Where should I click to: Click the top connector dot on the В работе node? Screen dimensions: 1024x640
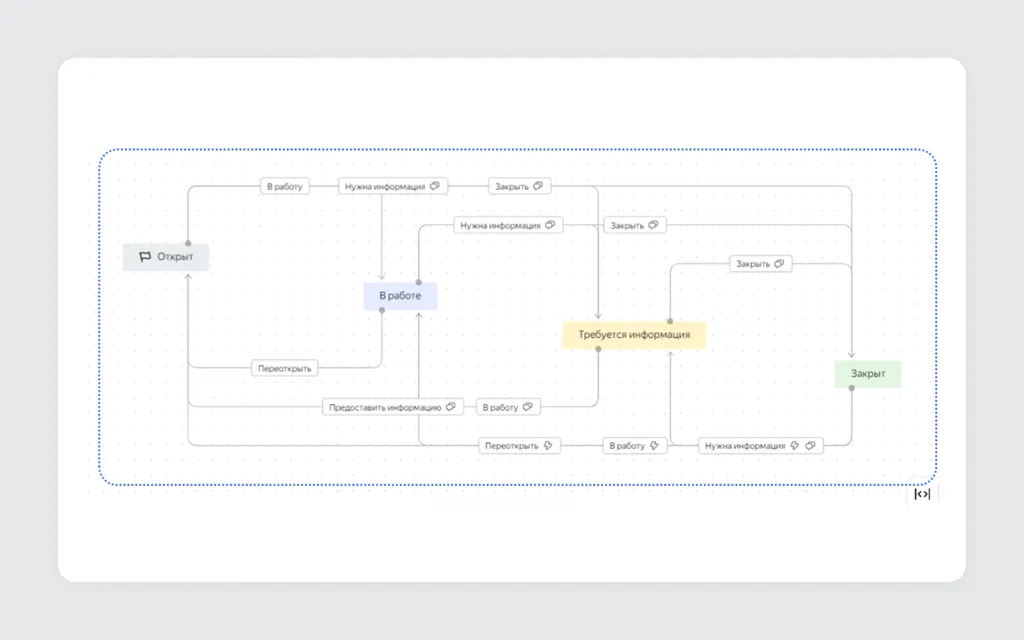tap(419, 283)
